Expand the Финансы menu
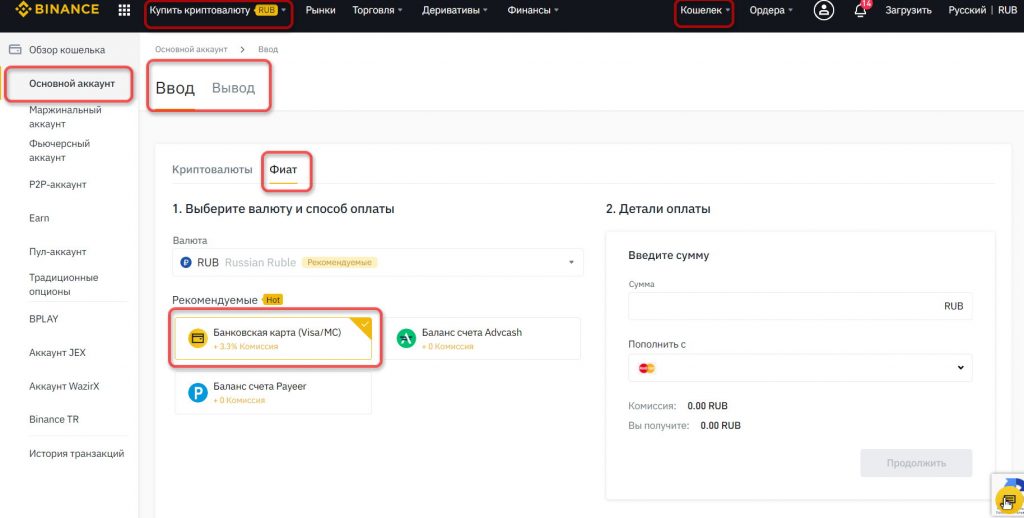 pos(533,10)
